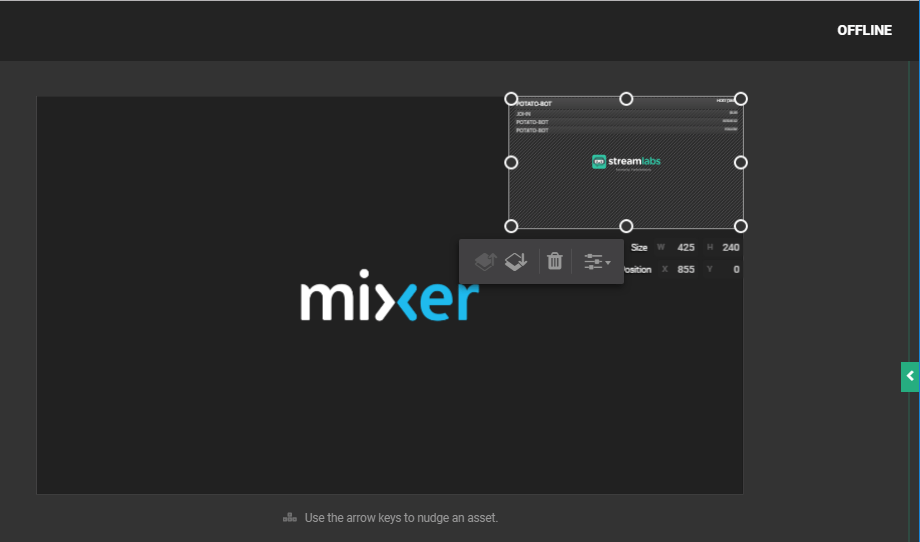Click the OFFLINE status label
The image size is (920, 542).
[864, 31]
